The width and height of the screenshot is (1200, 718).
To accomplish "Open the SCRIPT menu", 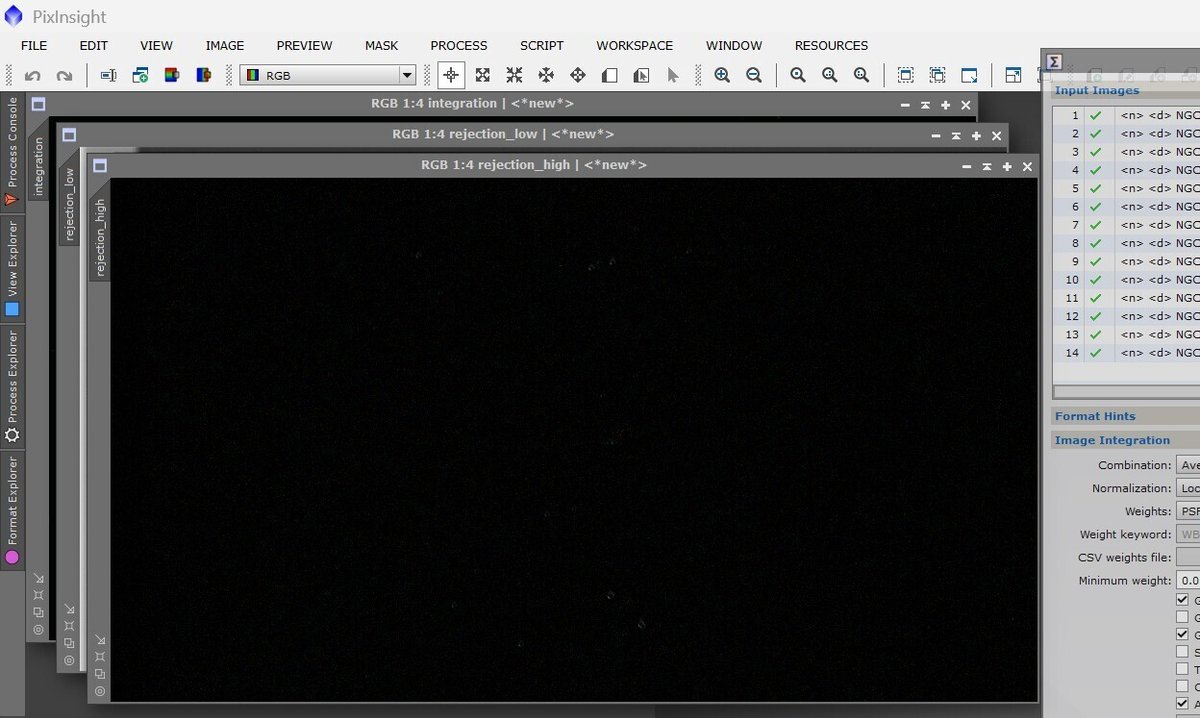I will point(541,45).
